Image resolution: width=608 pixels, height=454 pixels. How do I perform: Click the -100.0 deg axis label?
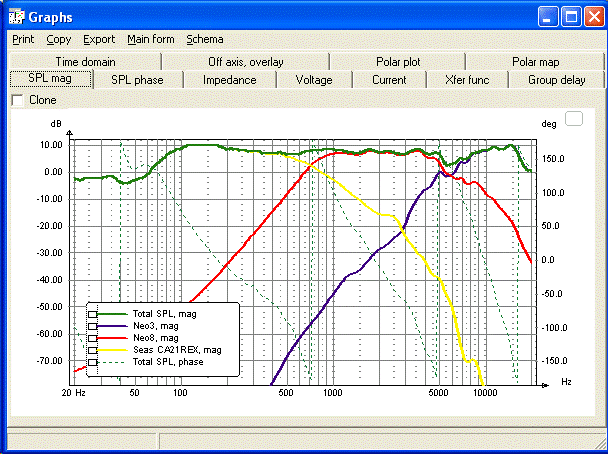[x=554, y=328]
